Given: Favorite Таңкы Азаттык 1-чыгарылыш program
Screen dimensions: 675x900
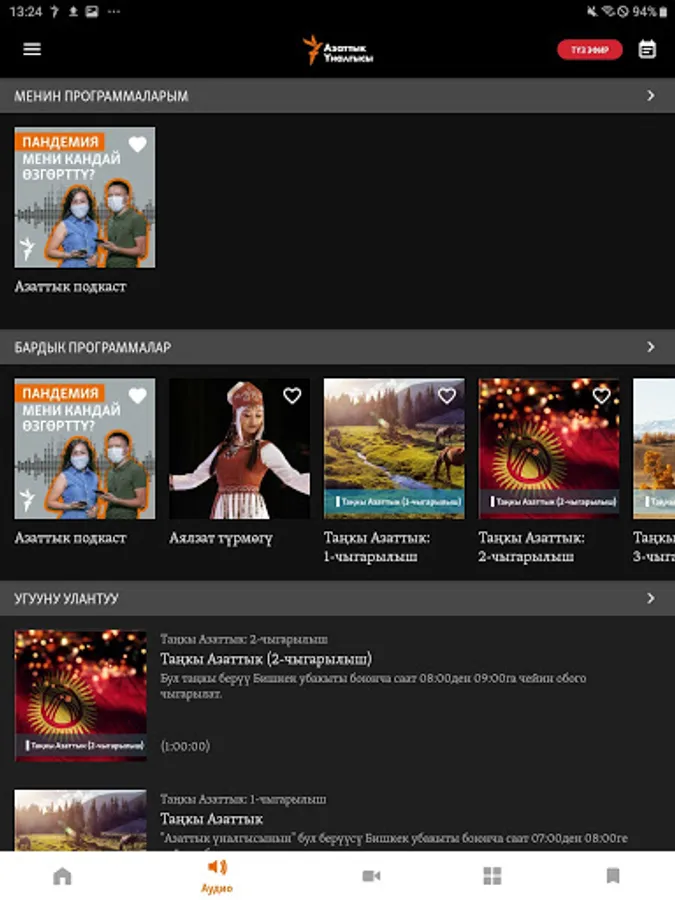Looking at the screenshot, I should [x=447, y=395].
